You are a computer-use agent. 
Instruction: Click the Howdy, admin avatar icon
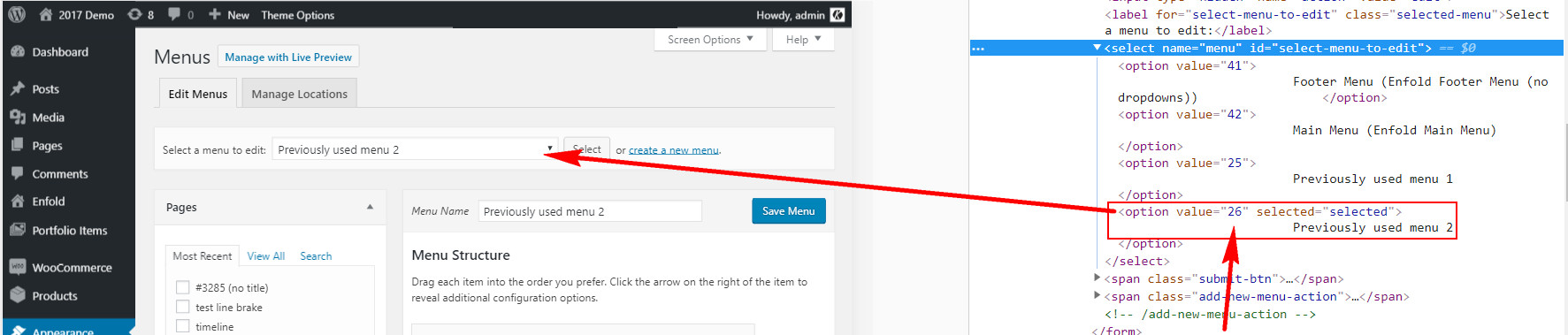click(x=838, y=15)
